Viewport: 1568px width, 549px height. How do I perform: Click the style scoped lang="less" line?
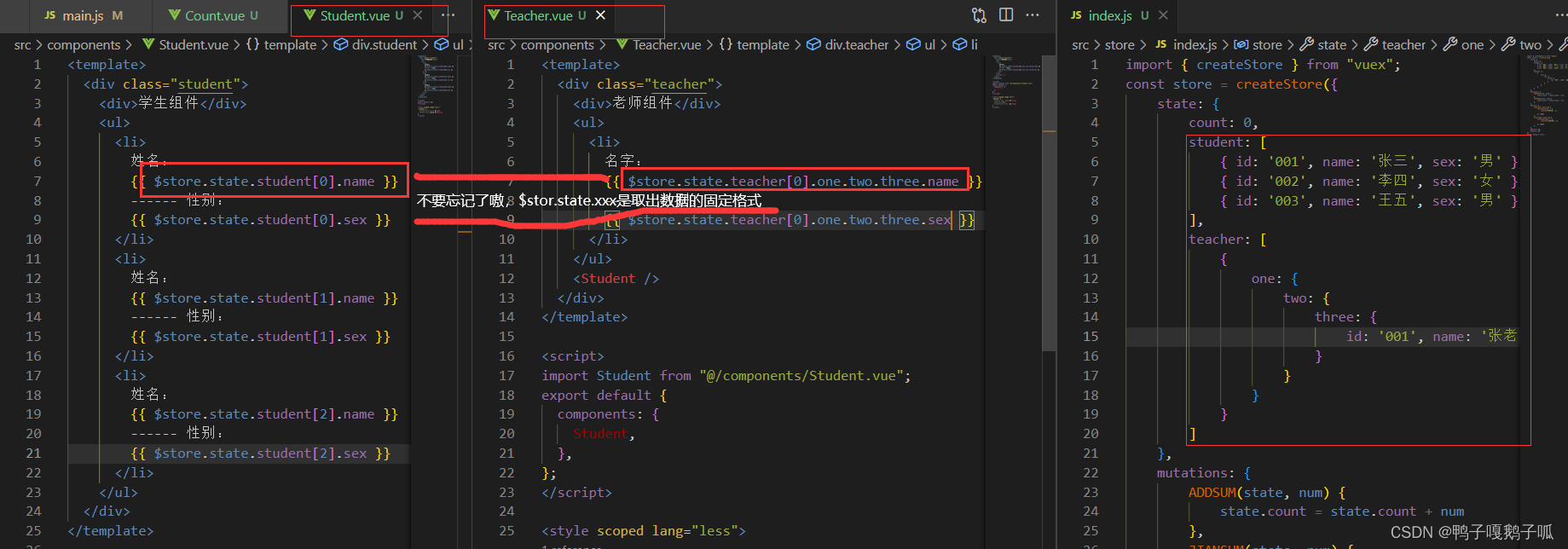click(643, 531)
